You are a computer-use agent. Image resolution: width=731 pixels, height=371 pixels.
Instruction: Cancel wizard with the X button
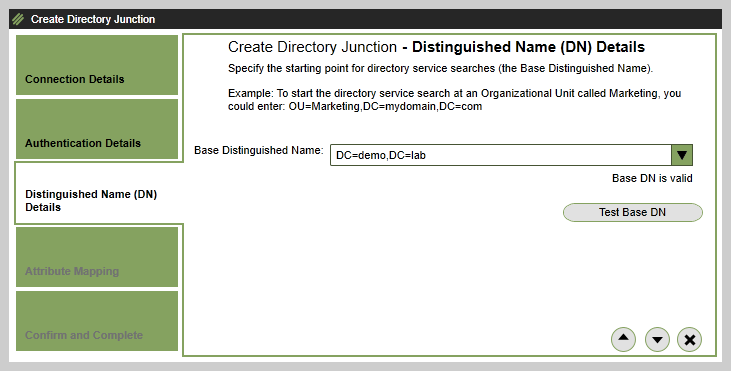690,339
